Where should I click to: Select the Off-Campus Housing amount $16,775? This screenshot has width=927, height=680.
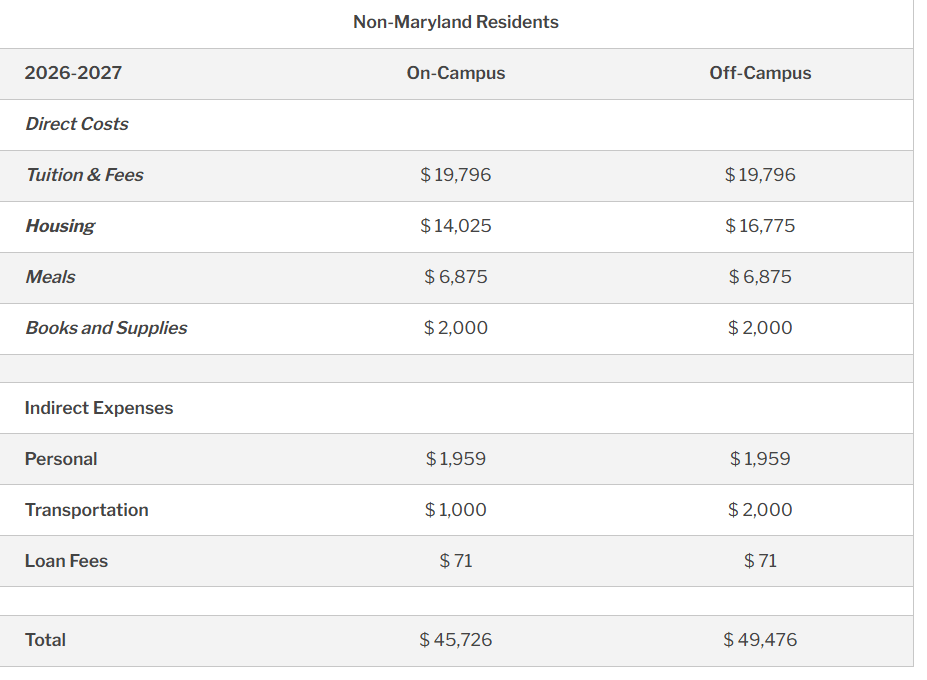click(760, 226)
